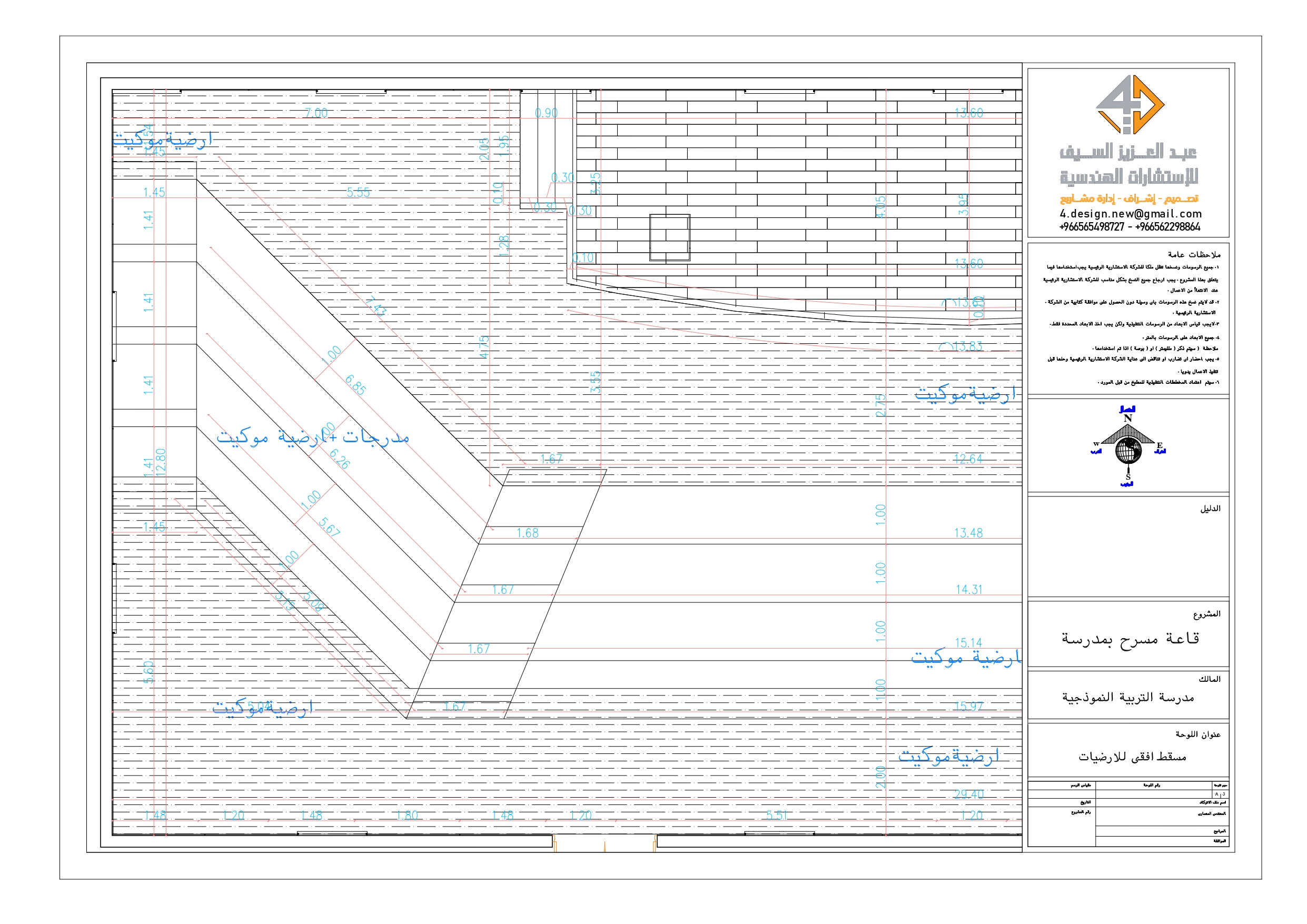Click the ملاحظات عامة heading

pyautogui.click(x=1194, y=254)
